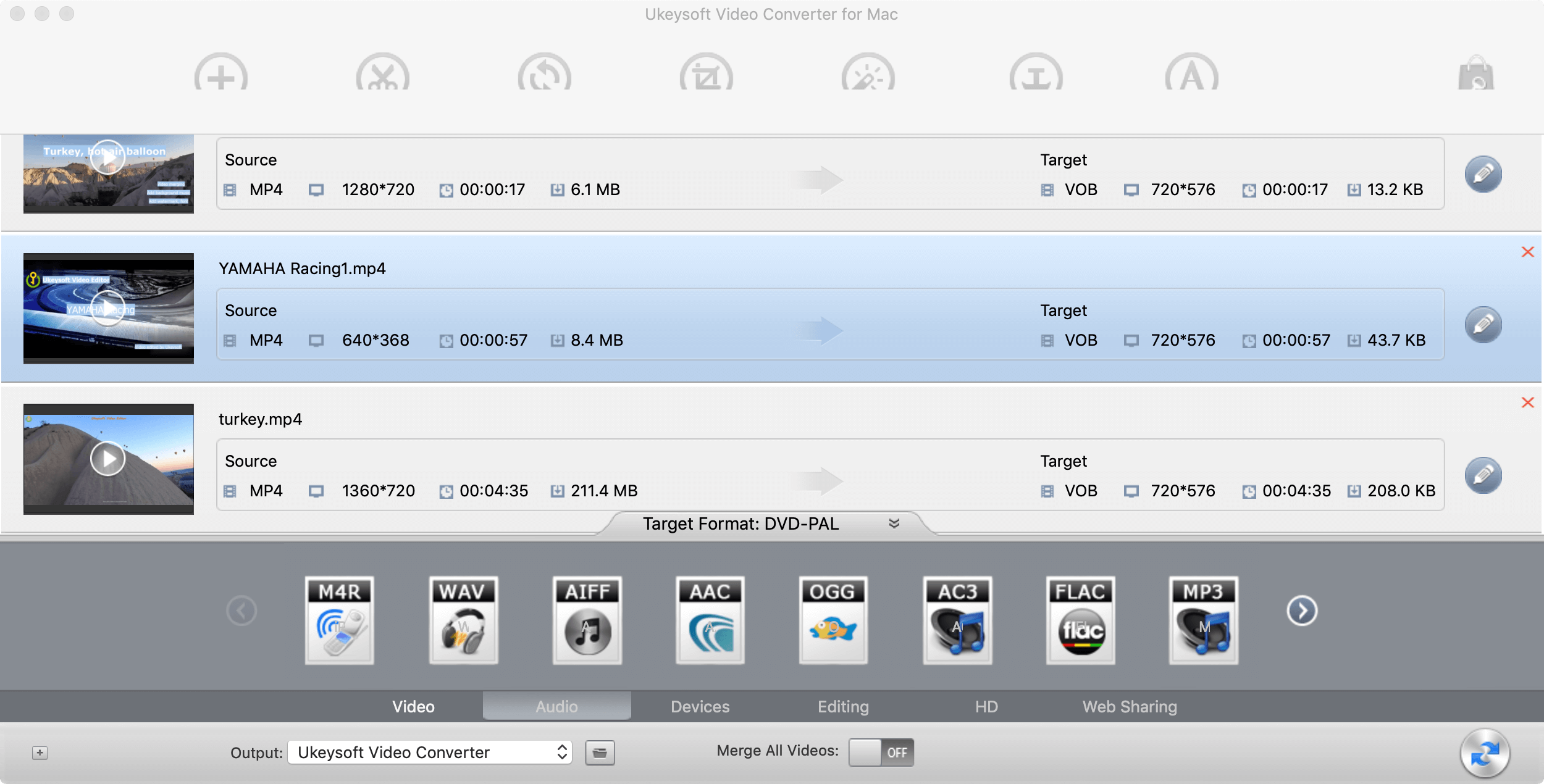Add new video files with plus icon
The height and width of the screenshot is (784, 1544).
pos(220,75)
